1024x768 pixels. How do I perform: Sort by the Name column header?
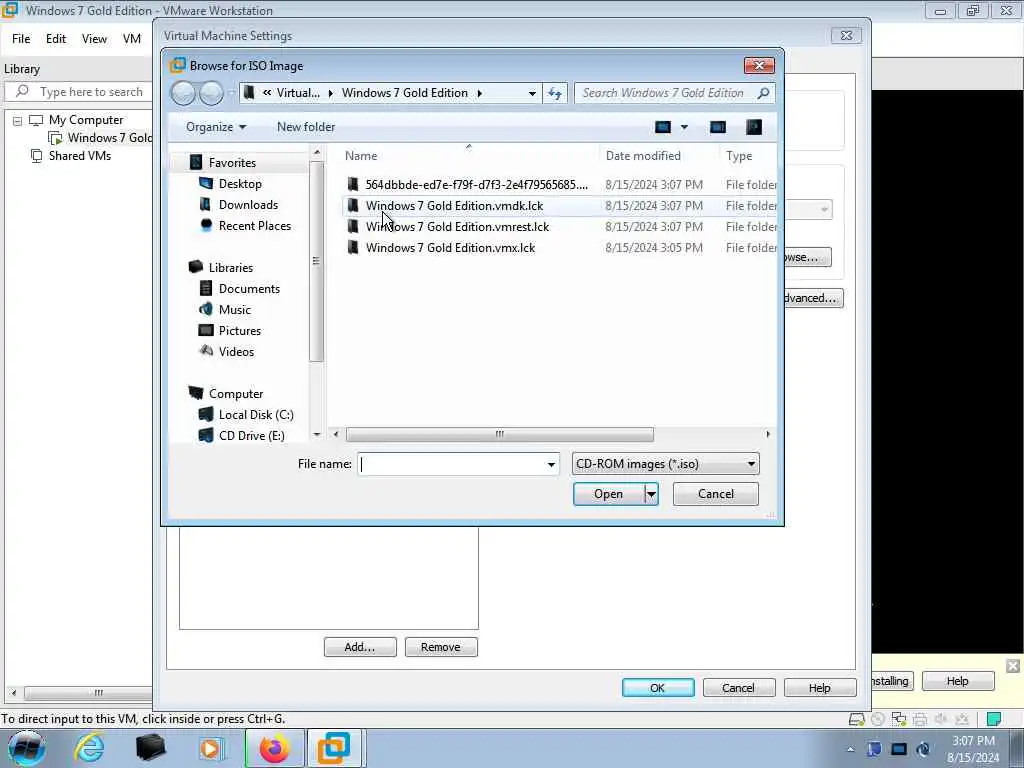(360, 155)
